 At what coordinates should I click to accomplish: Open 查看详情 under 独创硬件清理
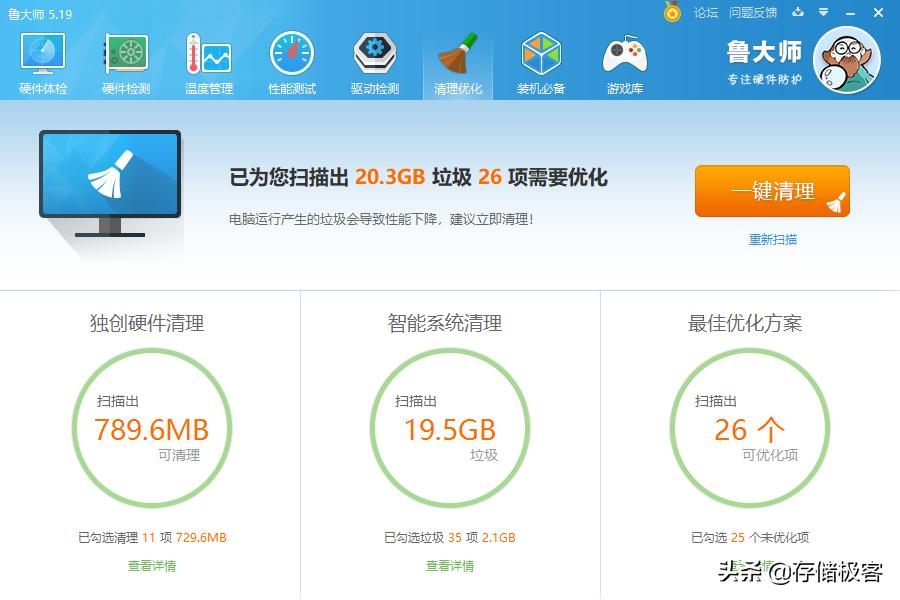point(150,565)
